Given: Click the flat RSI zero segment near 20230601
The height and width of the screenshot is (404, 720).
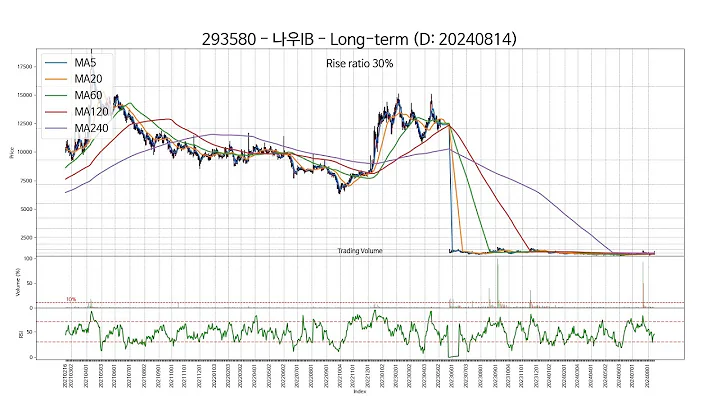Looking at the screenshot, I should [453, 356].
